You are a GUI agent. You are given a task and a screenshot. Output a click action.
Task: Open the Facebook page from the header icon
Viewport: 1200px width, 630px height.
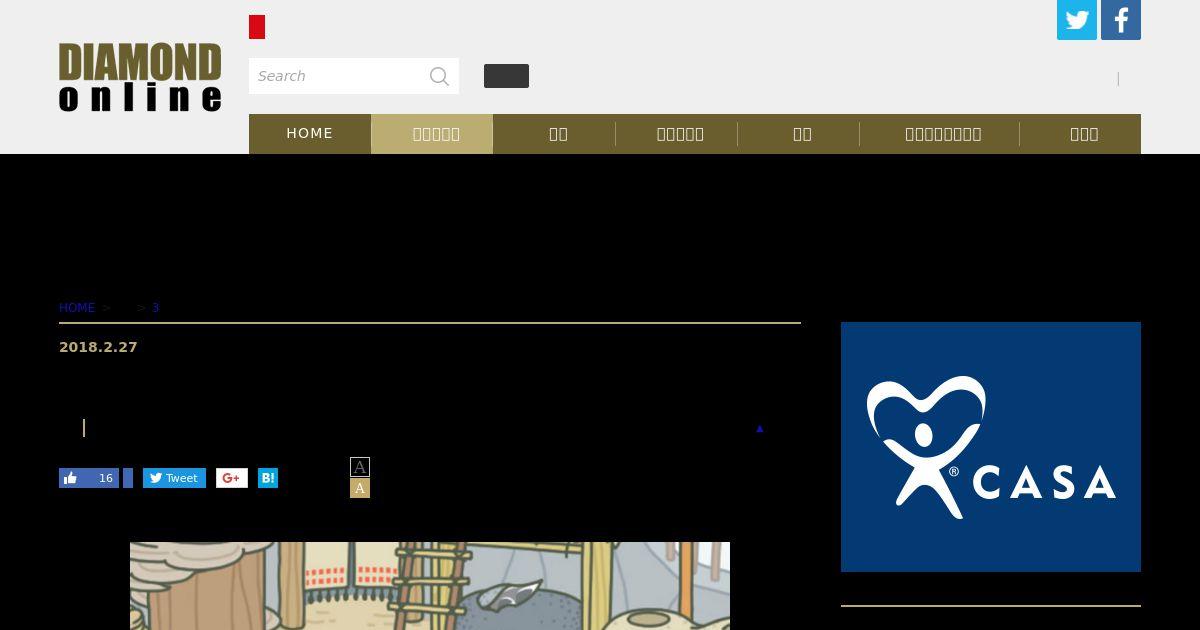click(x=1121, y=20)
